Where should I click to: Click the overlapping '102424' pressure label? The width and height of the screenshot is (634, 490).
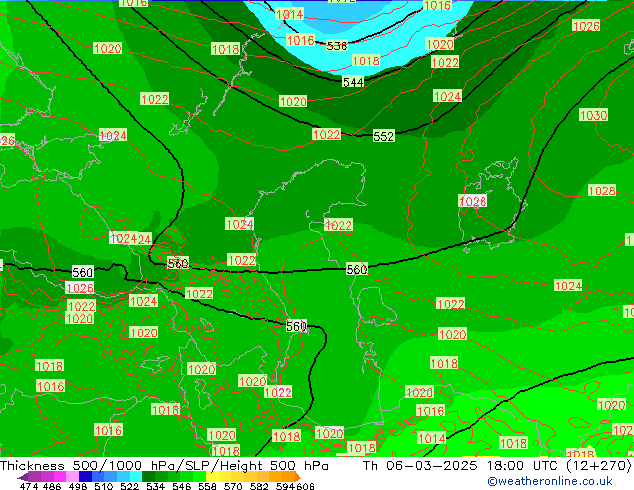130,239
